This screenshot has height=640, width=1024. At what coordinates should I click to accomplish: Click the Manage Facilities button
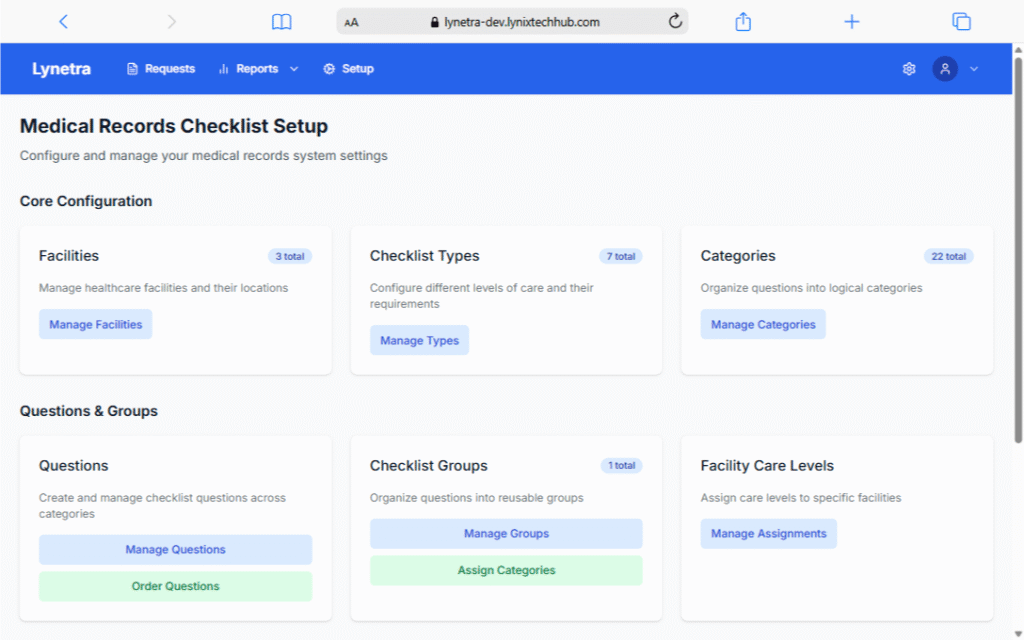[x=96, y=324]
